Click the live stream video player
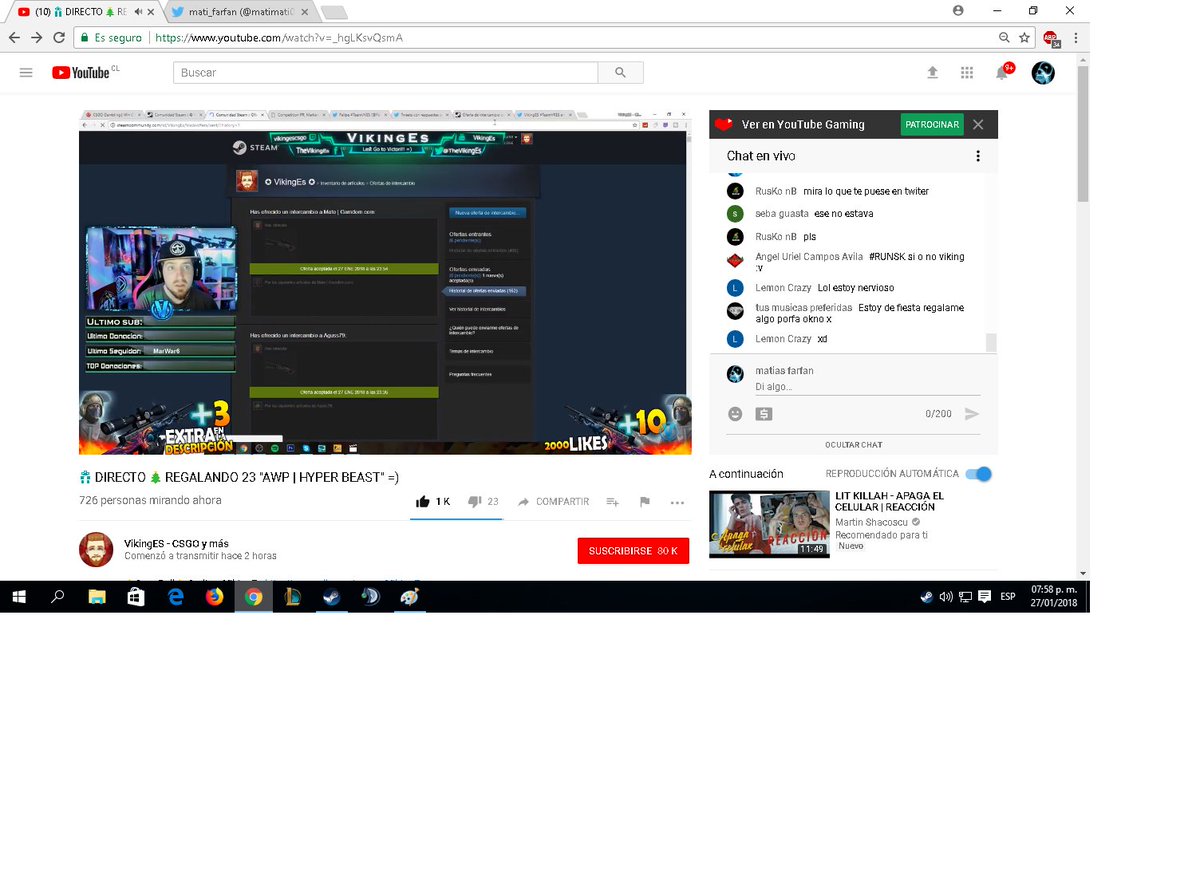Viewport: 1200px width, 895px height. [385, 282]
